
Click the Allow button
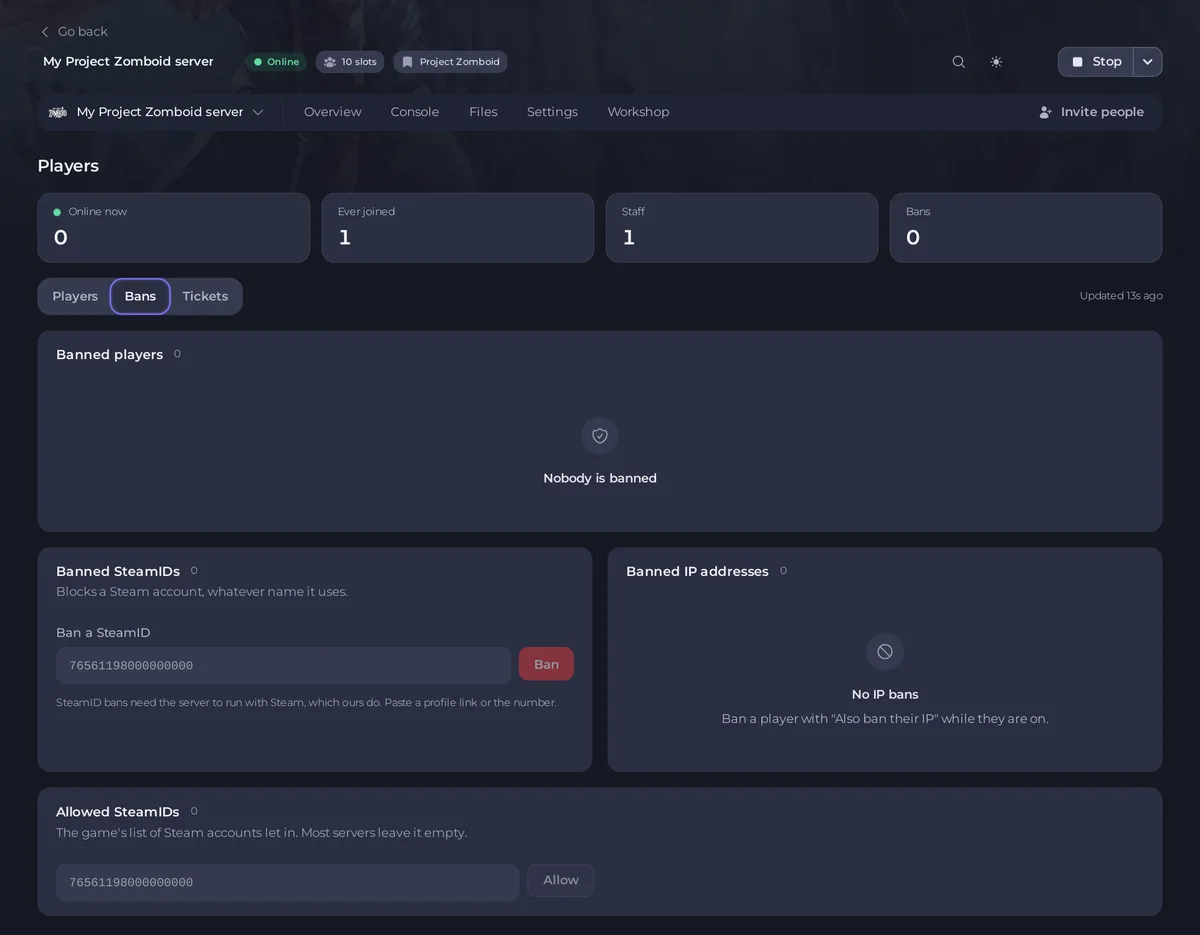point(561,881)
